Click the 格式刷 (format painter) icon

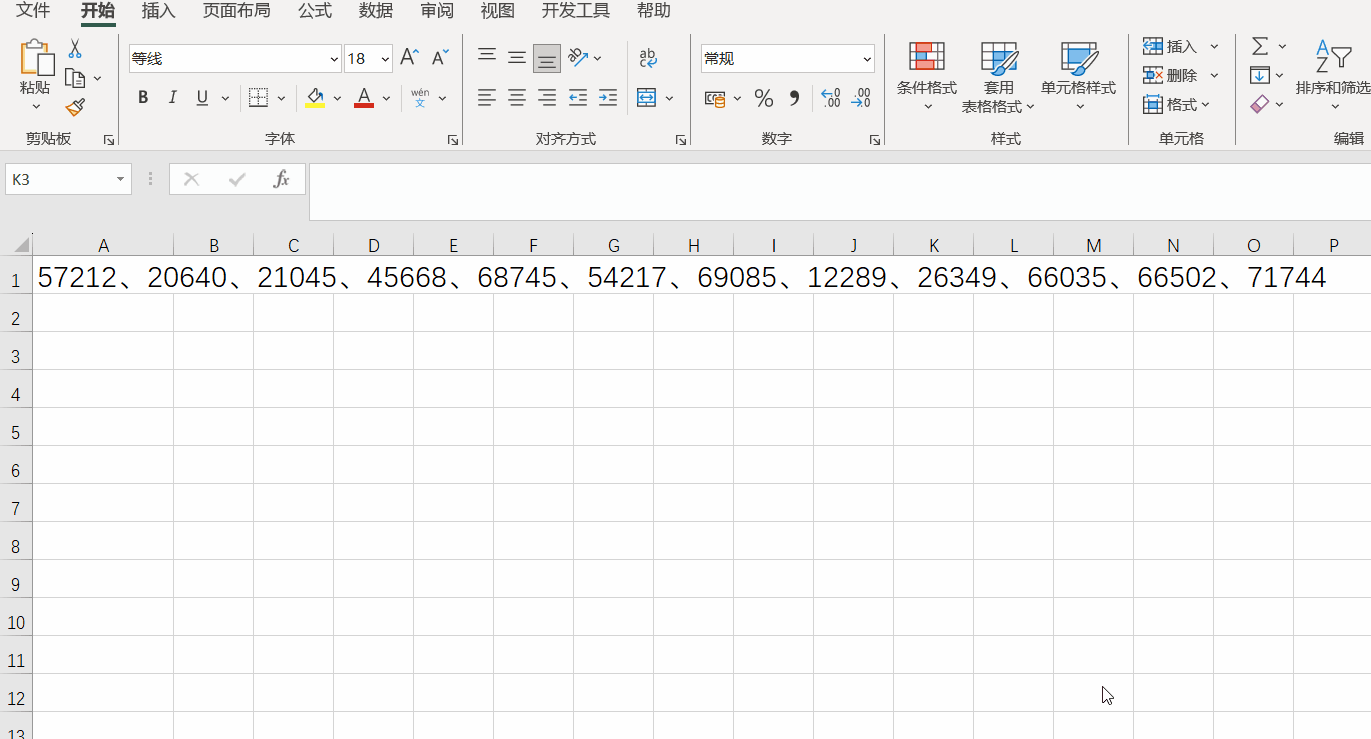pos(73,105)
